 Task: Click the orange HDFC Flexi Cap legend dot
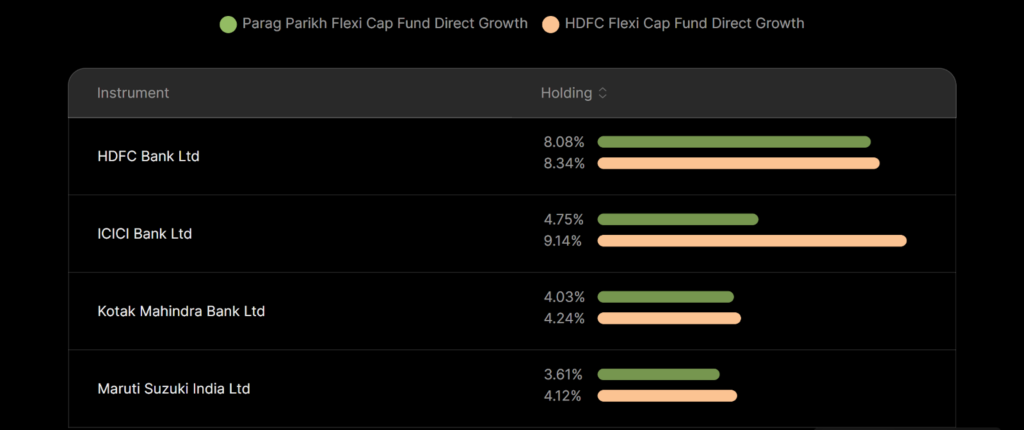[550, 23]
